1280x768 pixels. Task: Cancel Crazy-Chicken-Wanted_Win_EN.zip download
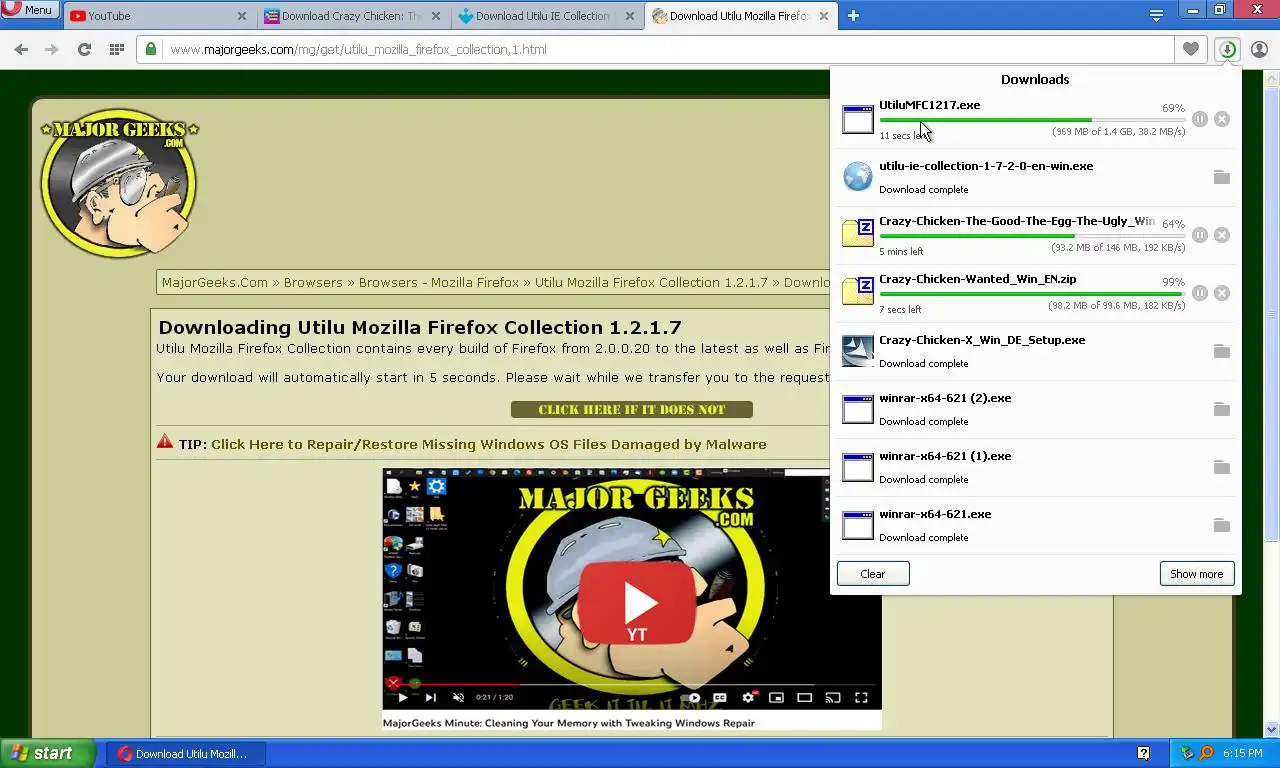(x=1222, y=293)
